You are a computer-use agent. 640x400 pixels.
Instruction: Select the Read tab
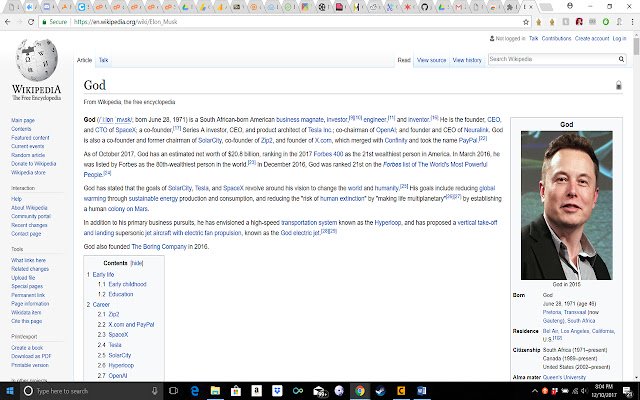[x=404, y=60]
